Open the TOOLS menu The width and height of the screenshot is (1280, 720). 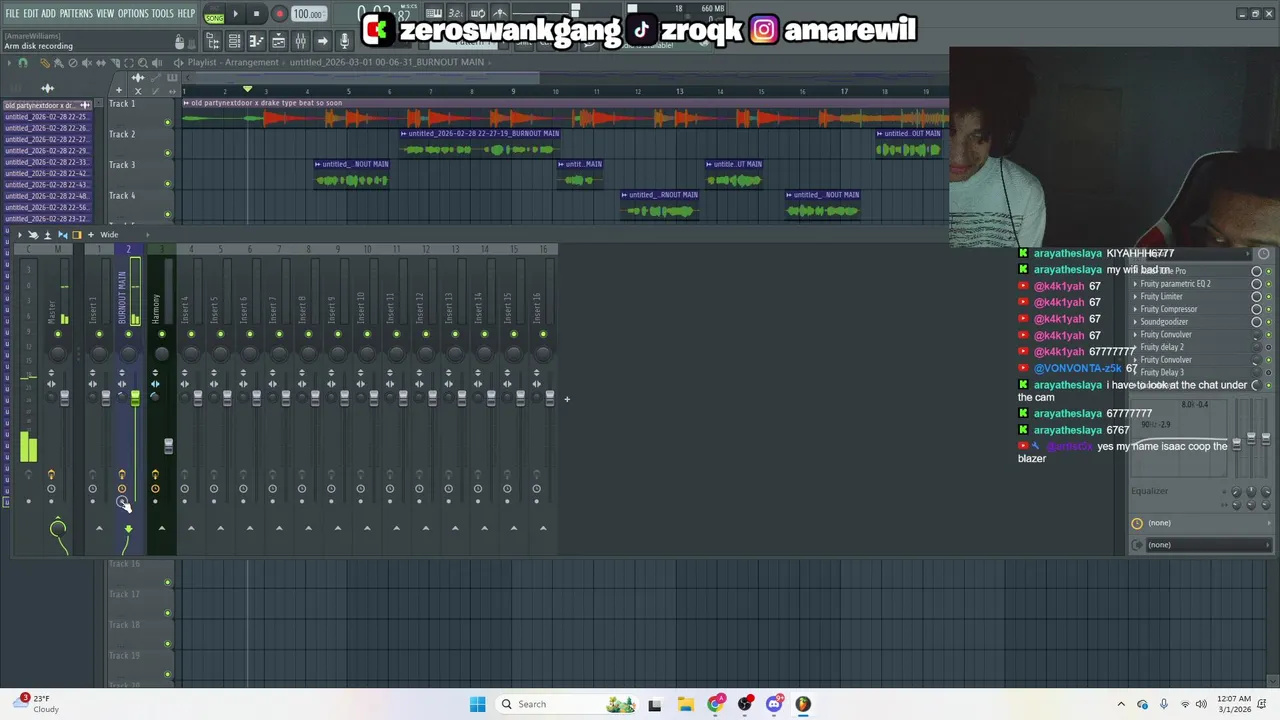(163, 14)
